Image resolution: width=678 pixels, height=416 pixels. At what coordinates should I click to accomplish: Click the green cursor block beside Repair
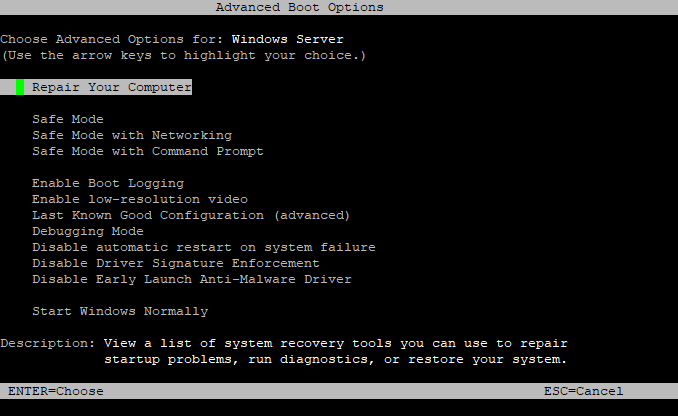click(20, 87)
